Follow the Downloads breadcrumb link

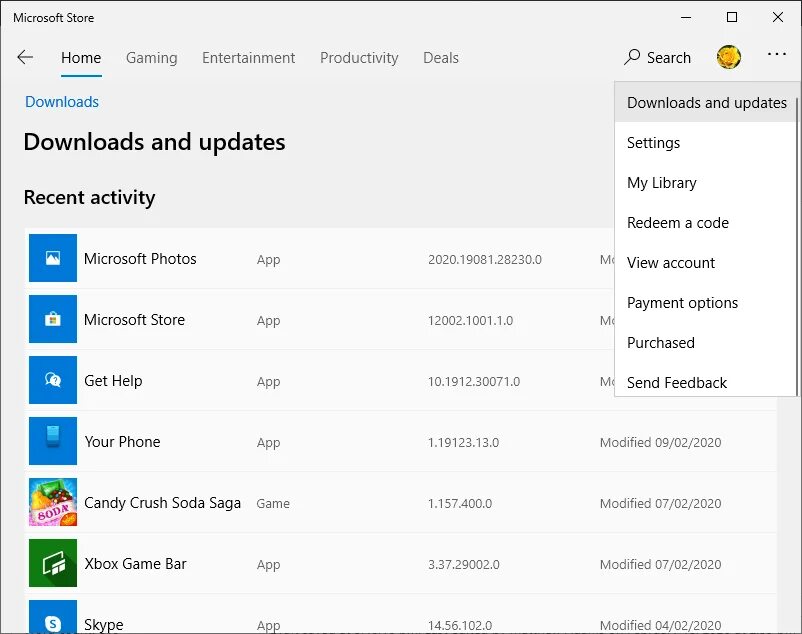(62, 102)
